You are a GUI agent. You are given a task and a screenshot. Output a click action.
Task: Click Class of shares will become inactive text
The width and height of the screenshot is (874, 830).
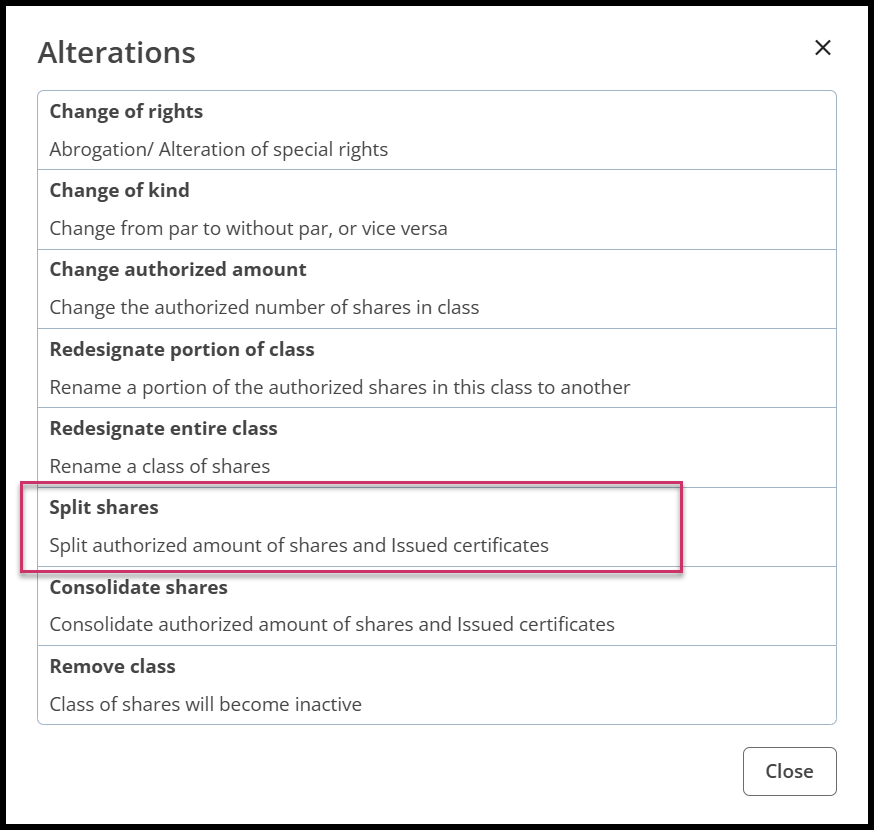(205, 705)
